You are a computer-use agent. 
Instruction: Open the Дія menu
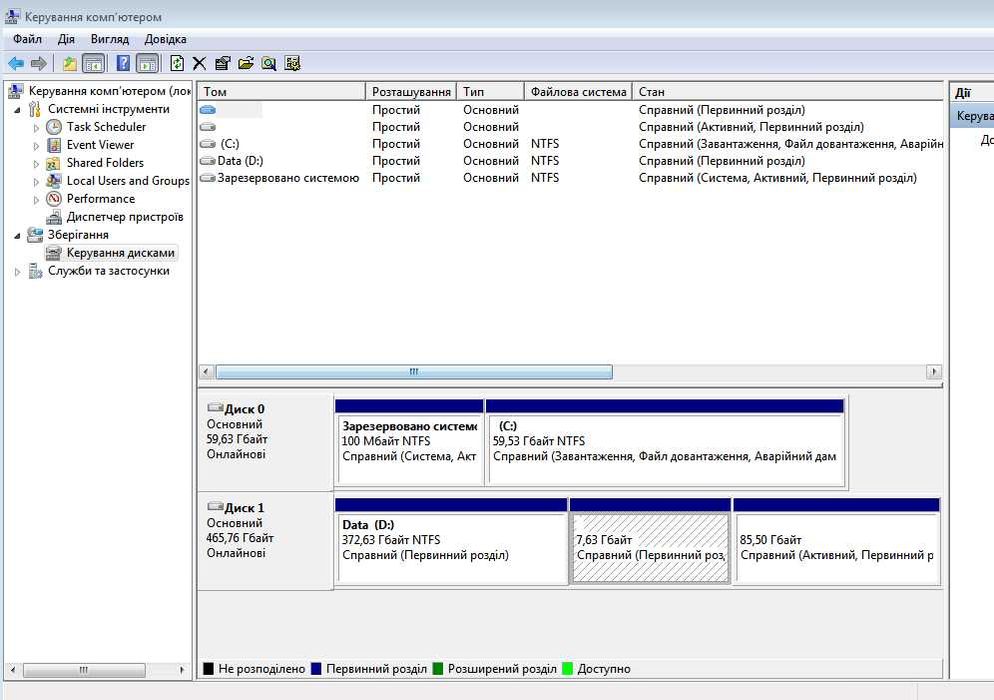pos(66,39)
